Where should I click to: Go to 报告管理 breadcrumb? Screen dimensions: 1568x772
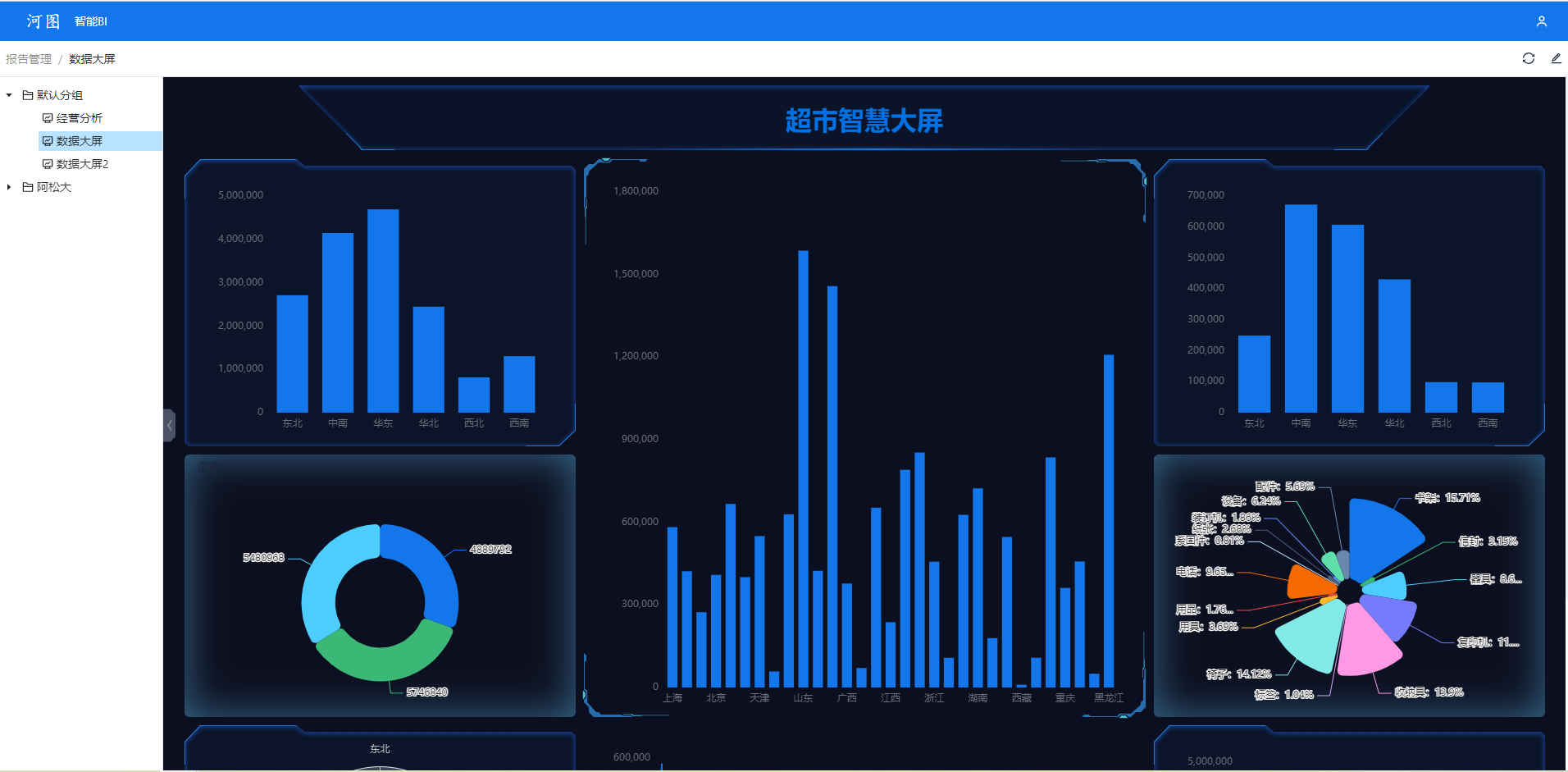pyautogui.click(x=29, y=59)
